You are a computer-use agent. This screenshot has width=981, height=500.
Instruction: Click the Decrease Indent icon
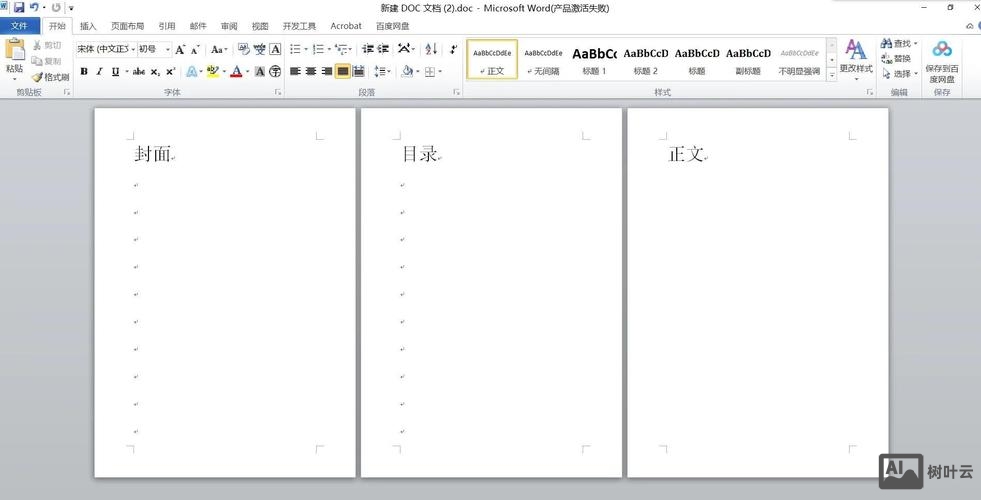[x=368, y=49]
